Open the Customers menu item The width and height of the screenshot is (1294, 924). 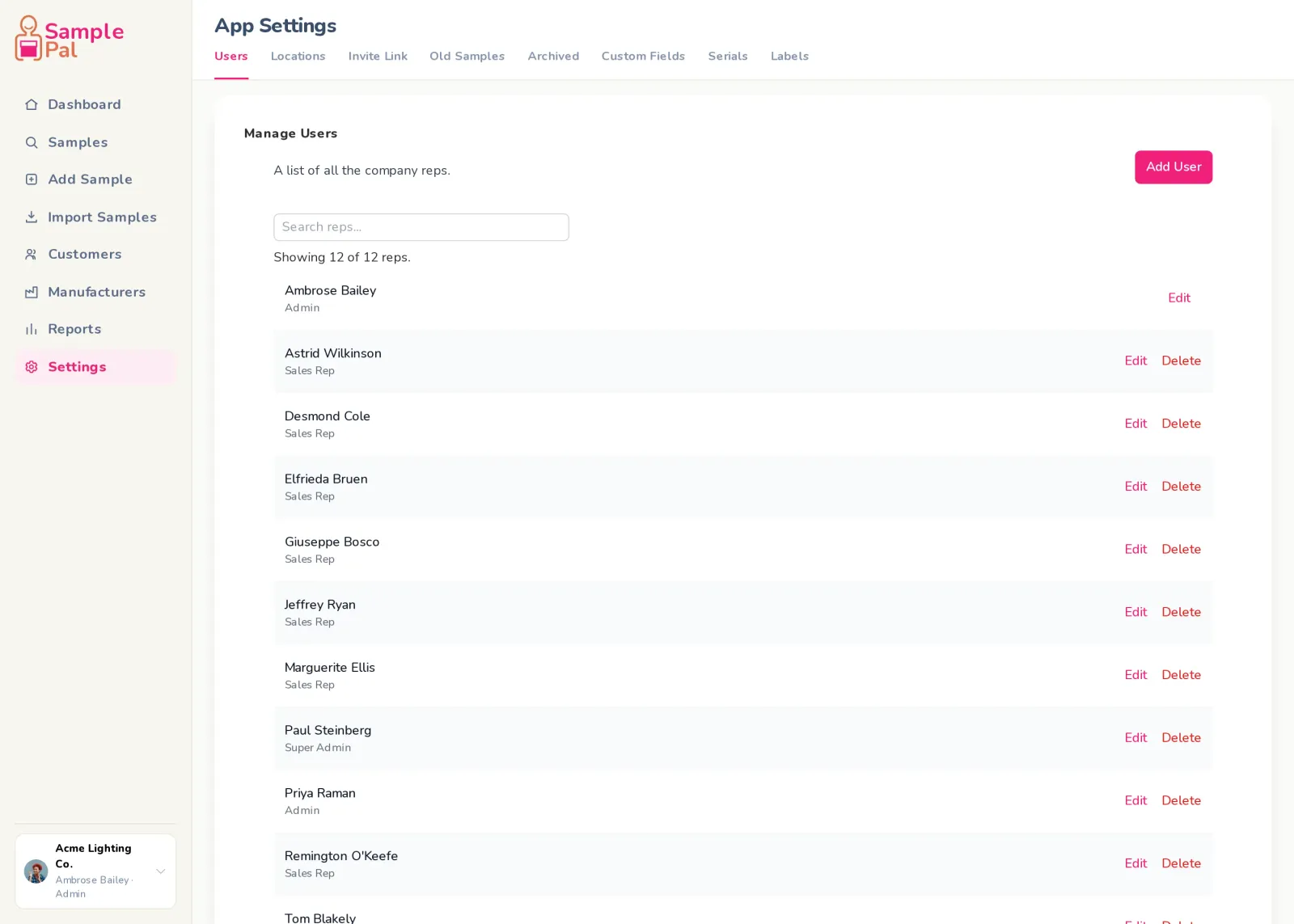click(95, 254)
